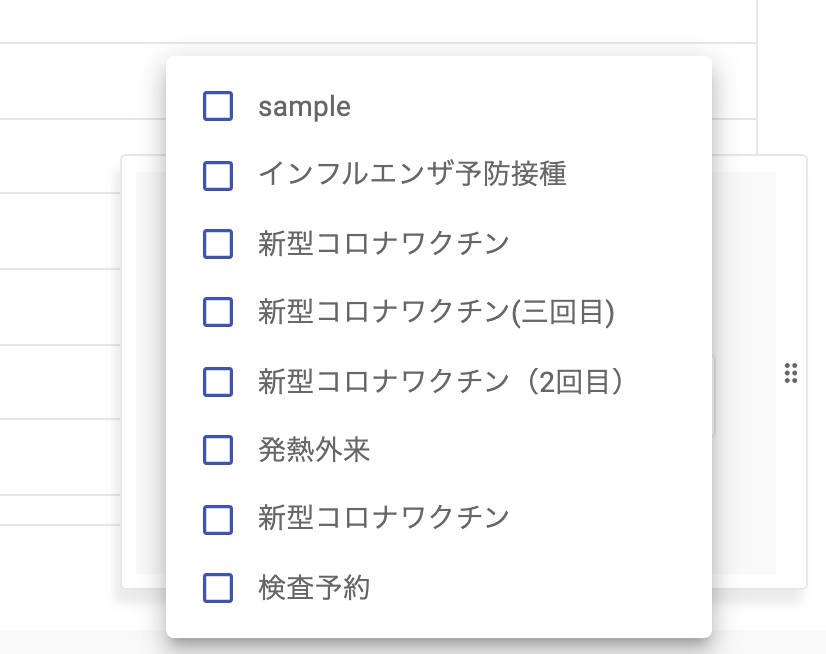The height and width of the screenshot is (654, 826).
Task: Toggle the 新型コロナワクチン(三回目) checkbox
Action: [218, 313]
